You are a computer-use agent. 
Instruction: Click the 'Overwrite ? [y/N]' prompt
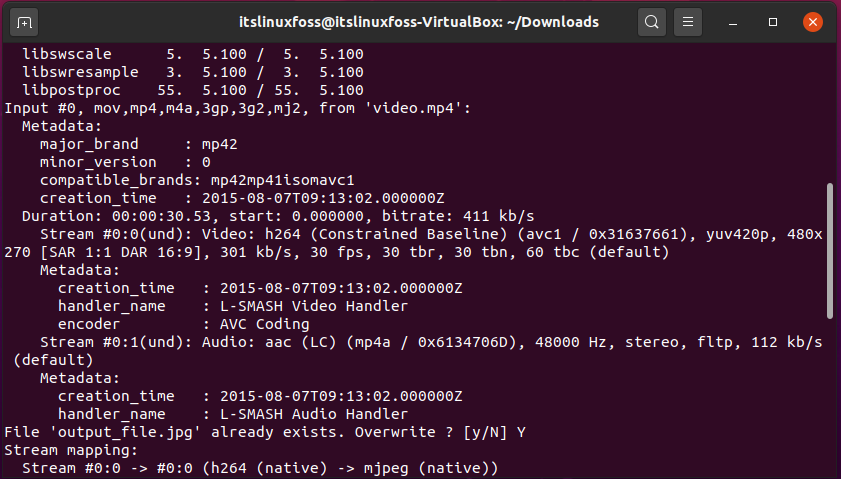[431, 432]
